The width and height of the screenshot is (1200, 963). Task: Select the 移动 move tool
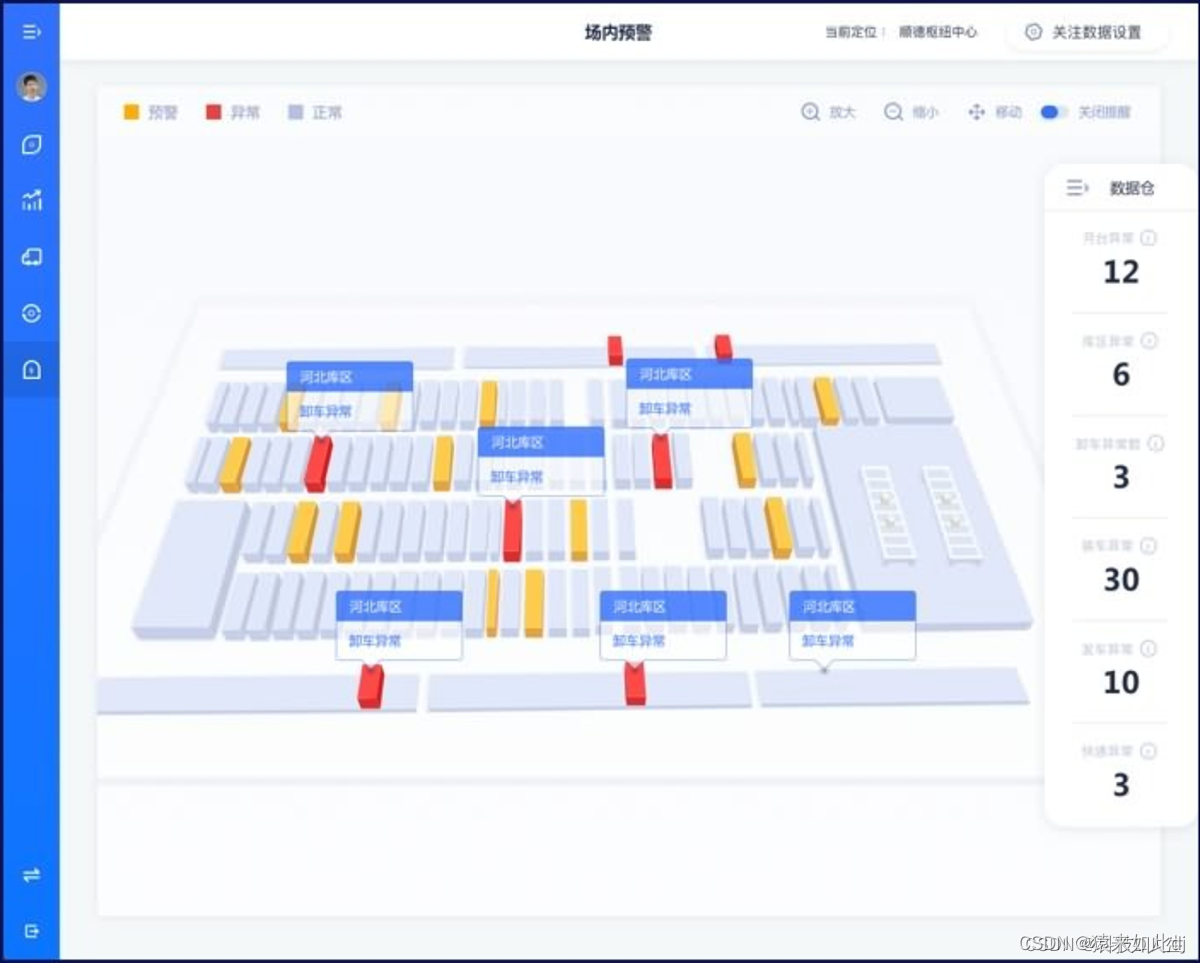(994, 112)
